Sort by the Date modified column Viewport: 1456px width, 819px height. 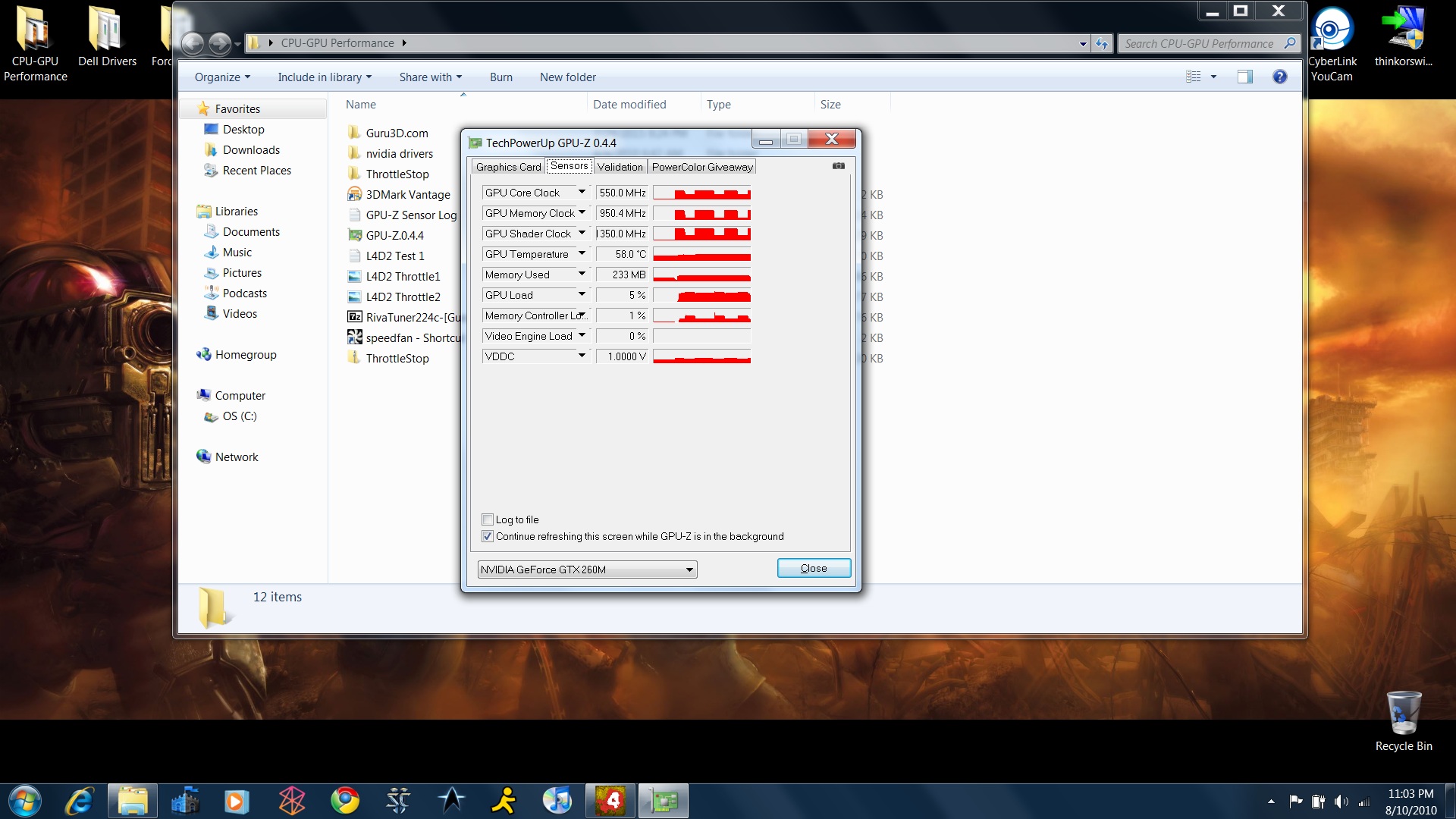[x=629, y=105]
